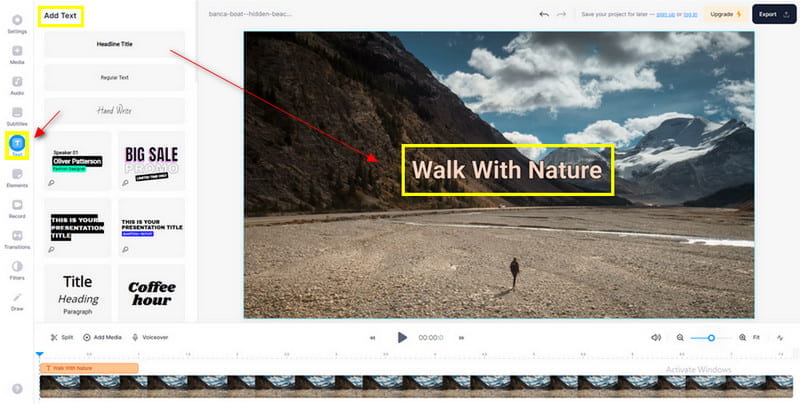Choose the BIG SALE PROMO template

tap(152, 161)
